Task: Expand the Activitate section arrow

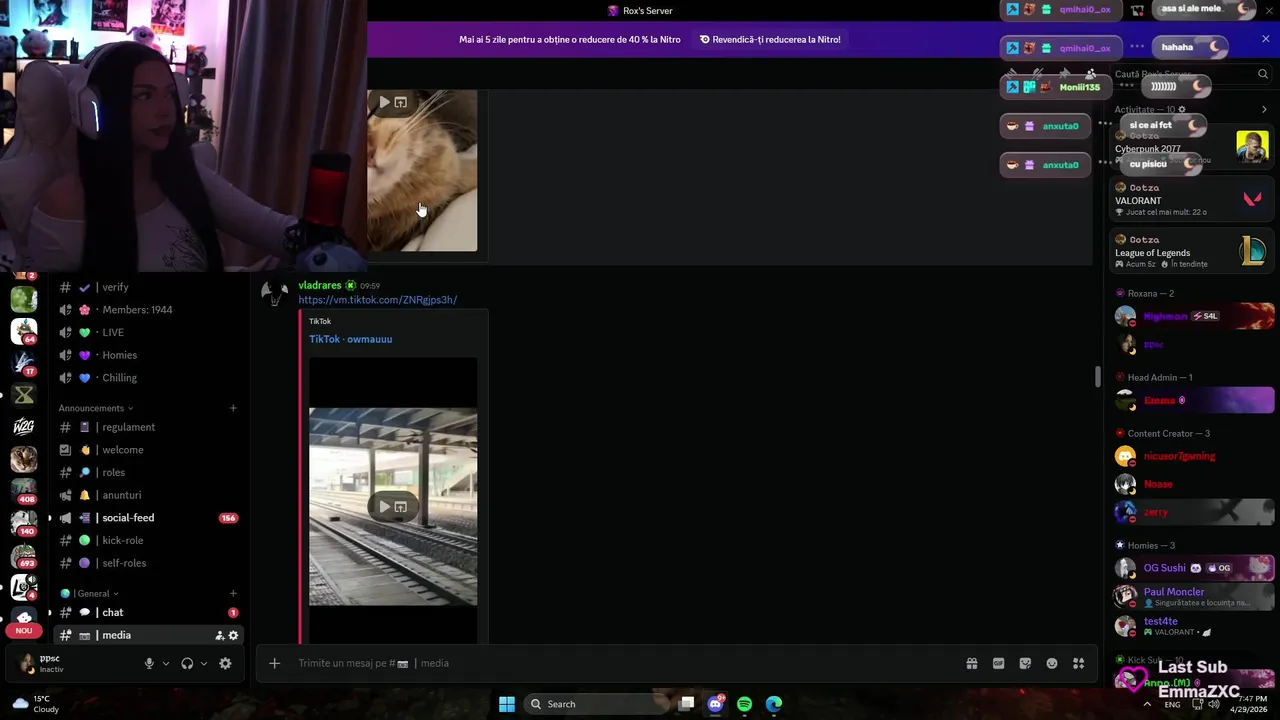Action: tap(1264, 110)
